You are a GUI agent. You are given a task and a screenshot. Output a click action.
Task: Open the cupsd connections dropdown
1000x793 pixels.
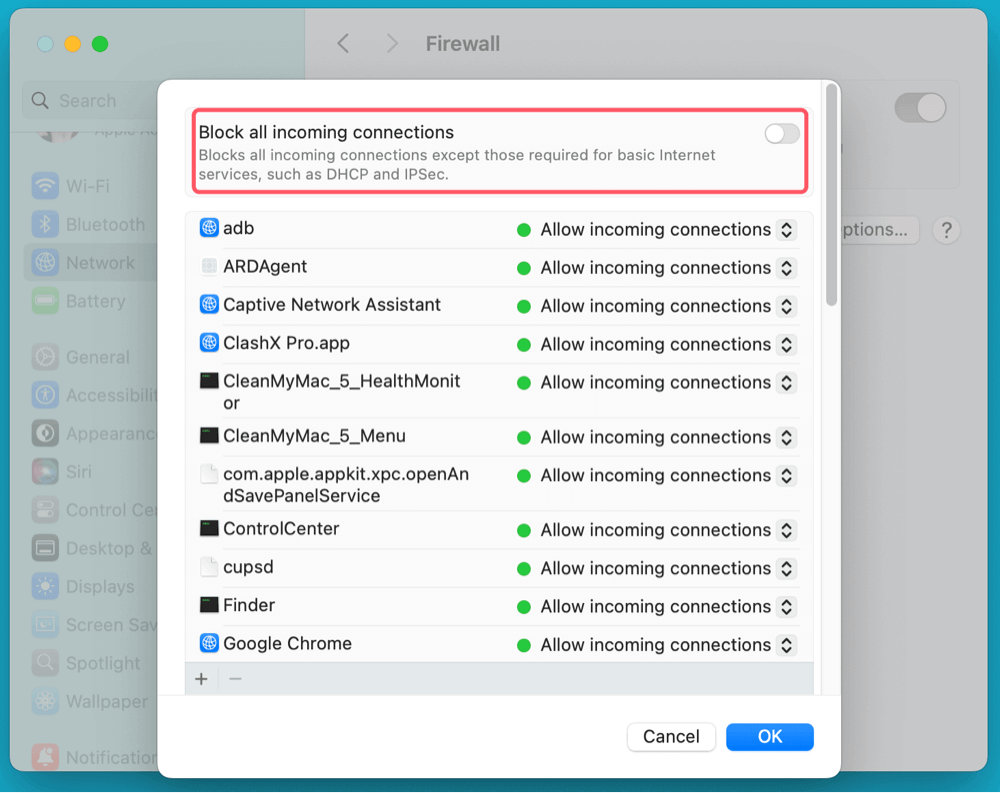[x=786, y=568]
